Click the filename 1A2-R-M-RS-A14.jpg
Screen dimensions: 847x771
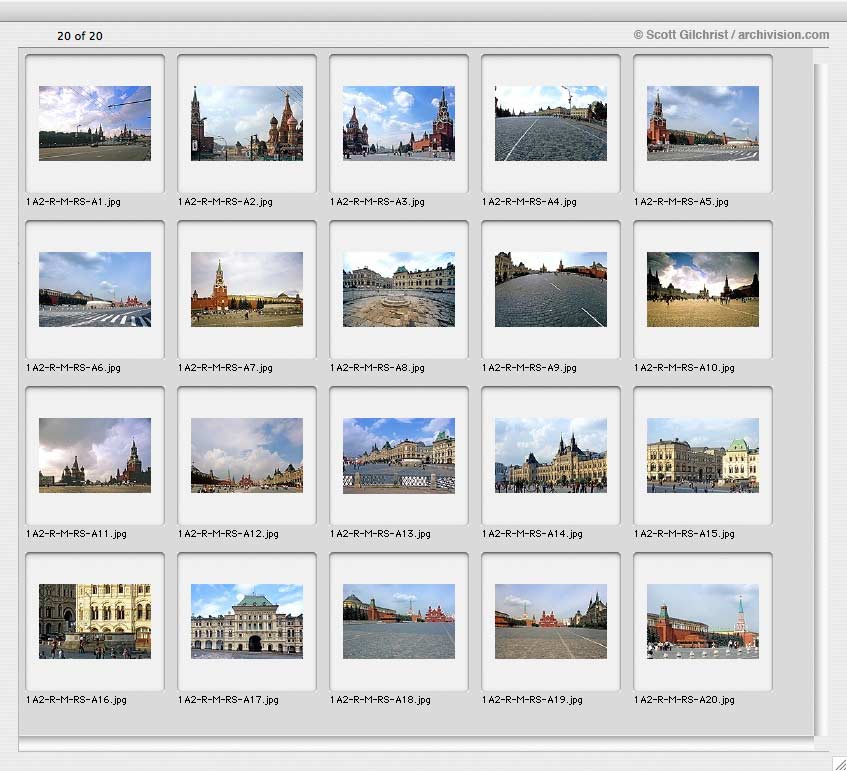pos(533,533)
